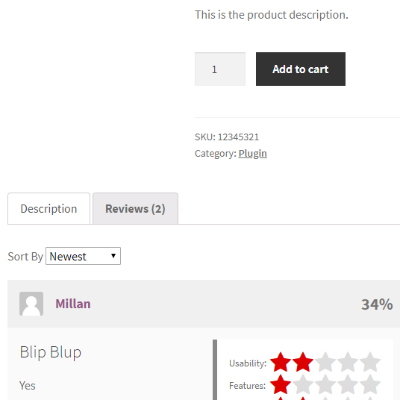Click the quantity input field

click(x=220, y=69)
